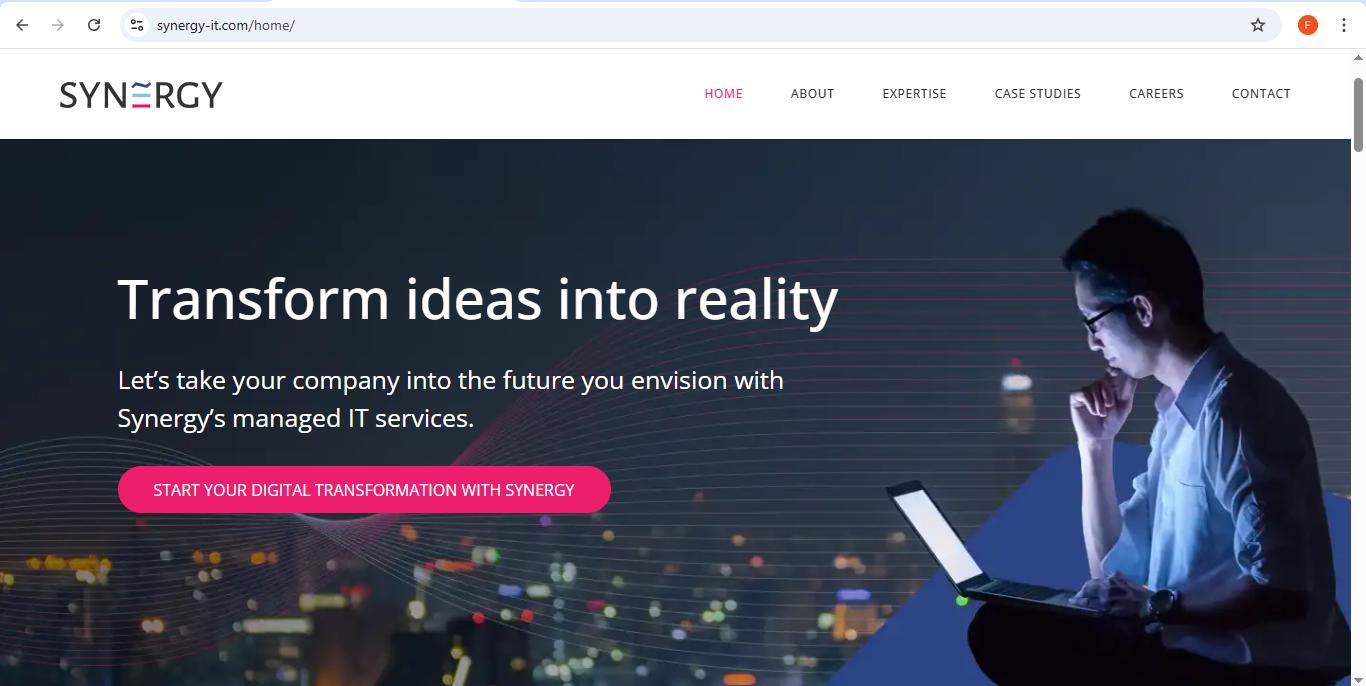This screenshot has height=686, width=1366.
Task: Click the browser forward arrow
Action: pos(58,25)
